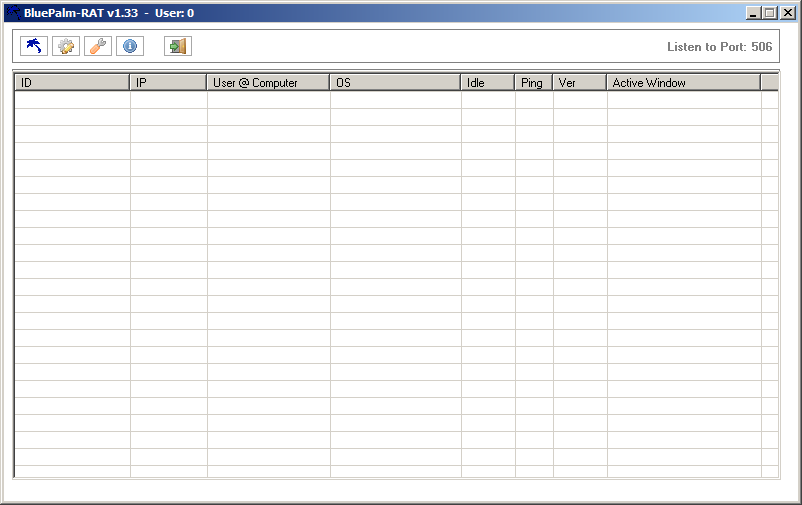This screenshot has height=505, width=802.
Task: Click the OS column header
Action: [x=395, y=83]
